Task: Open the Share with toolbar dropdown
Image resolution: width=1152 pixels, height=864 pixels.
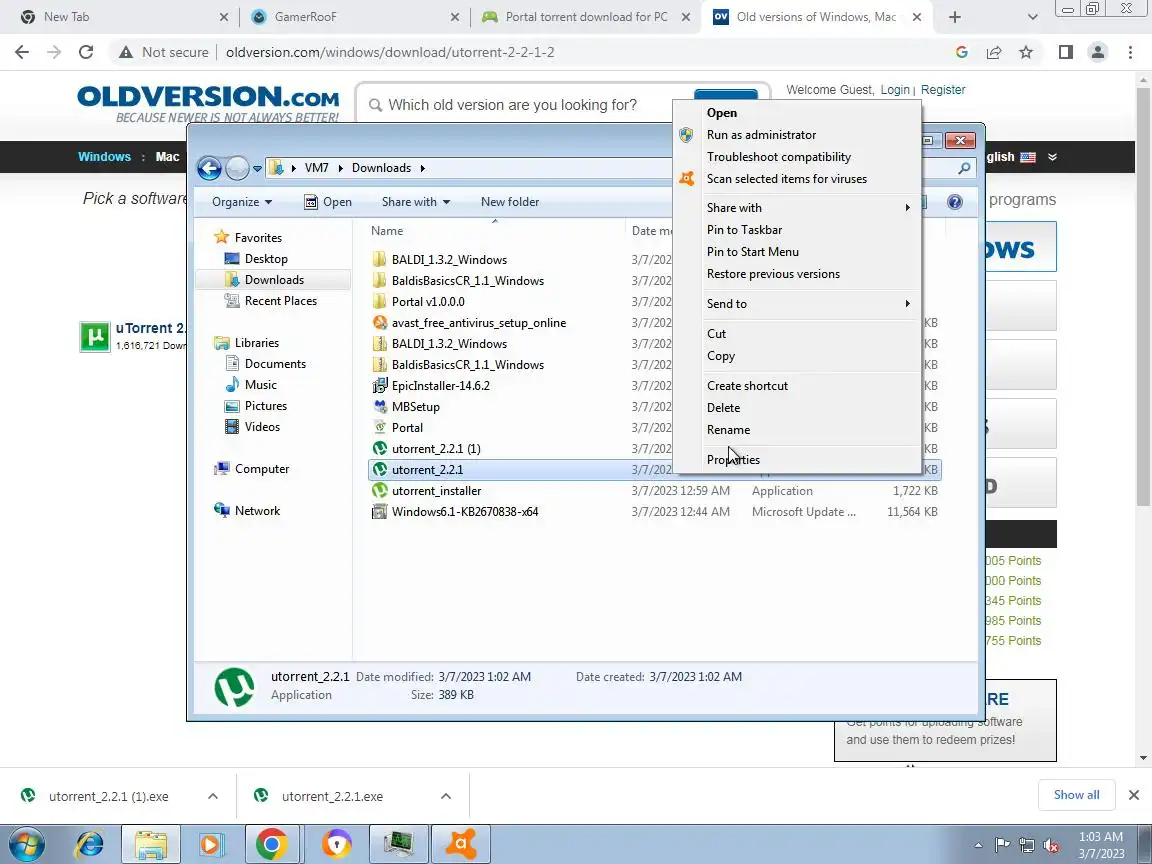Action: [416, 202]
